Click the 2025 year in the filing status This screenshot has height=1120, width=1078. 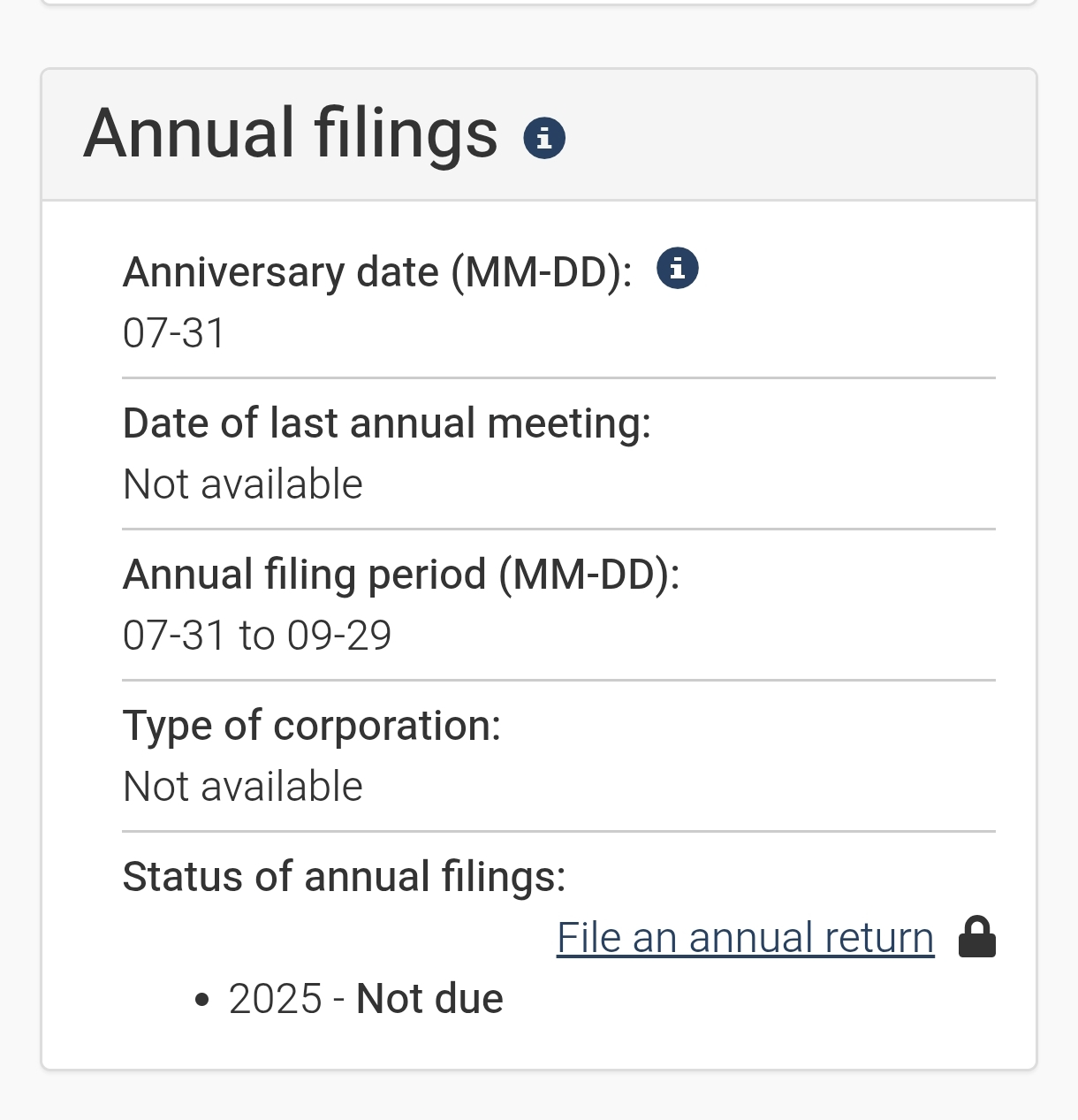point(276,999)
